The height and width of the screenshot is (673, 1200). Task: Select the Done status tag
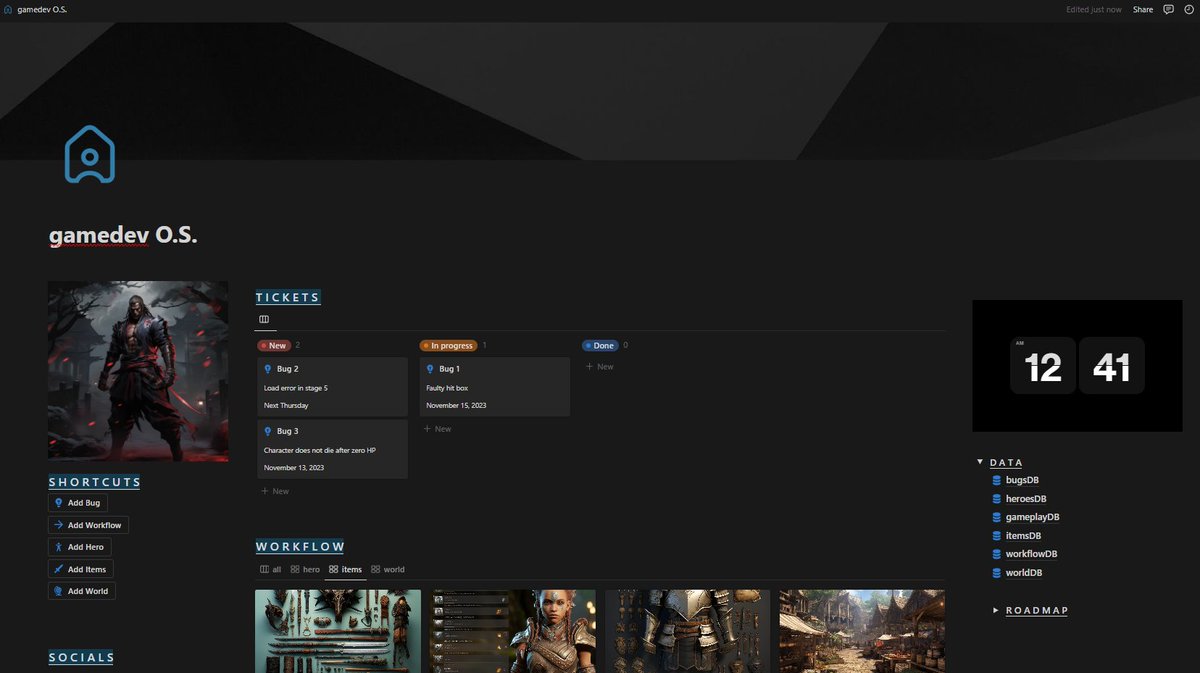[x=600, y=345]
